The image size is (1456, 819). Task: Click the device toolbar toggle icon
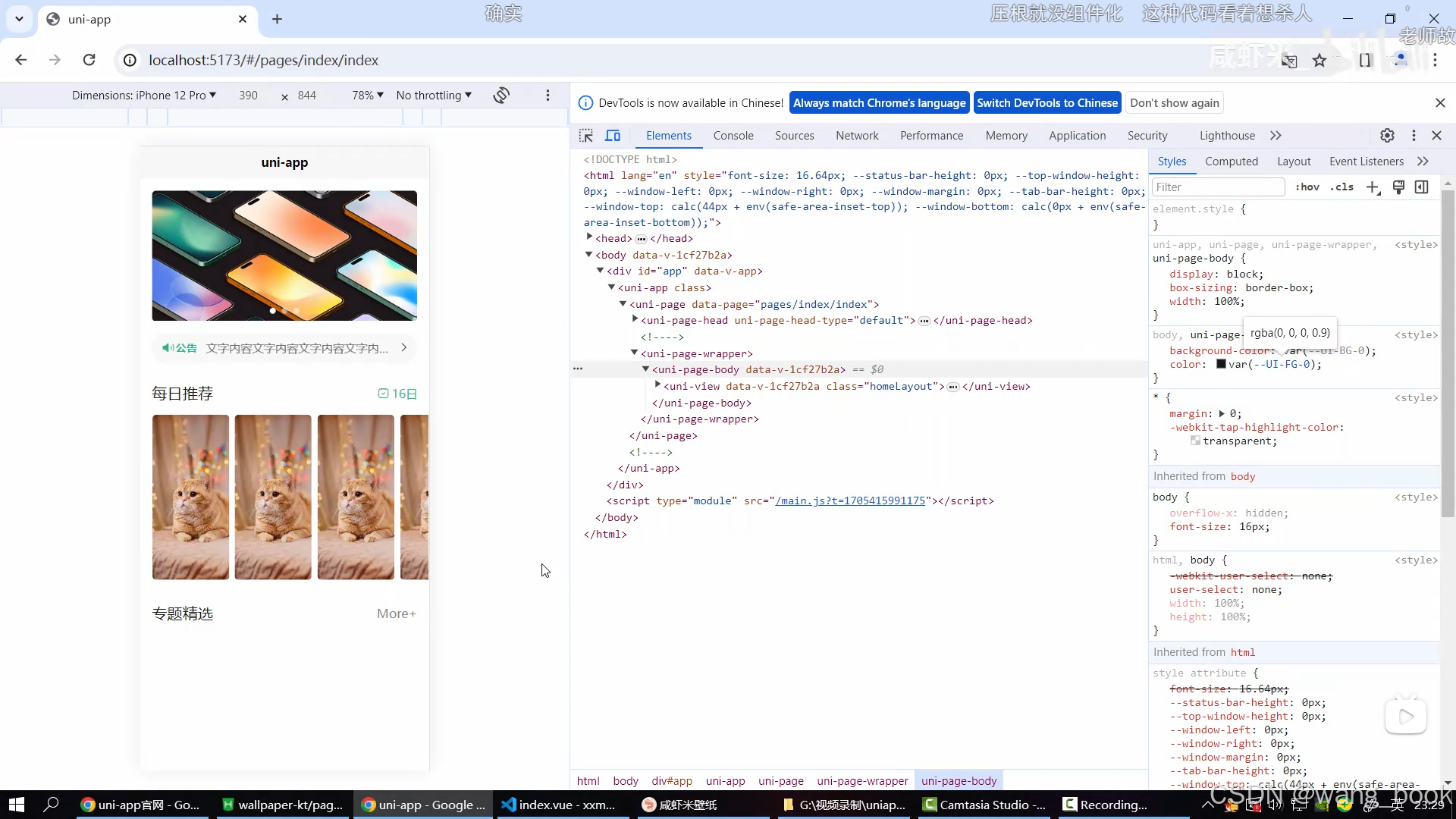pyautogui.click(x=614, y=135)
